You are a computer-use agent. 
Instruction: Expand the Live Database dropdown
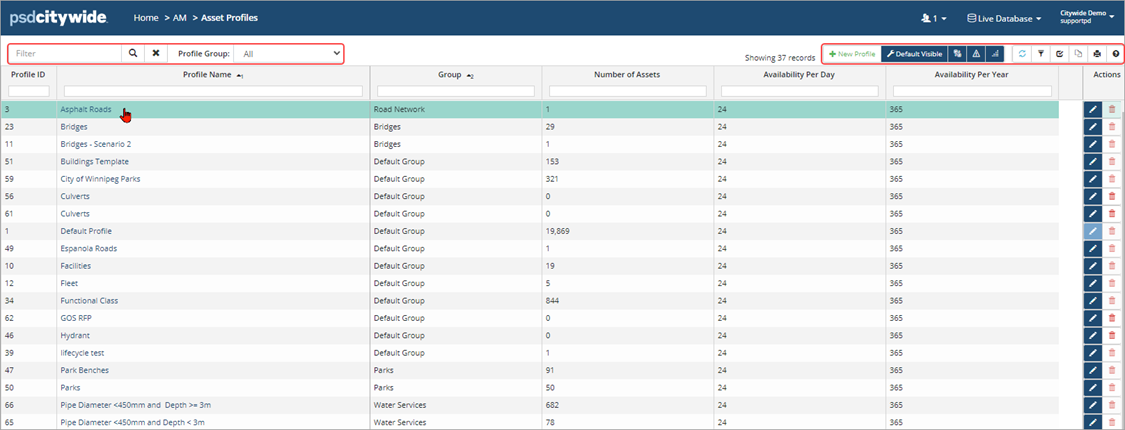[x=1004, y=18]
